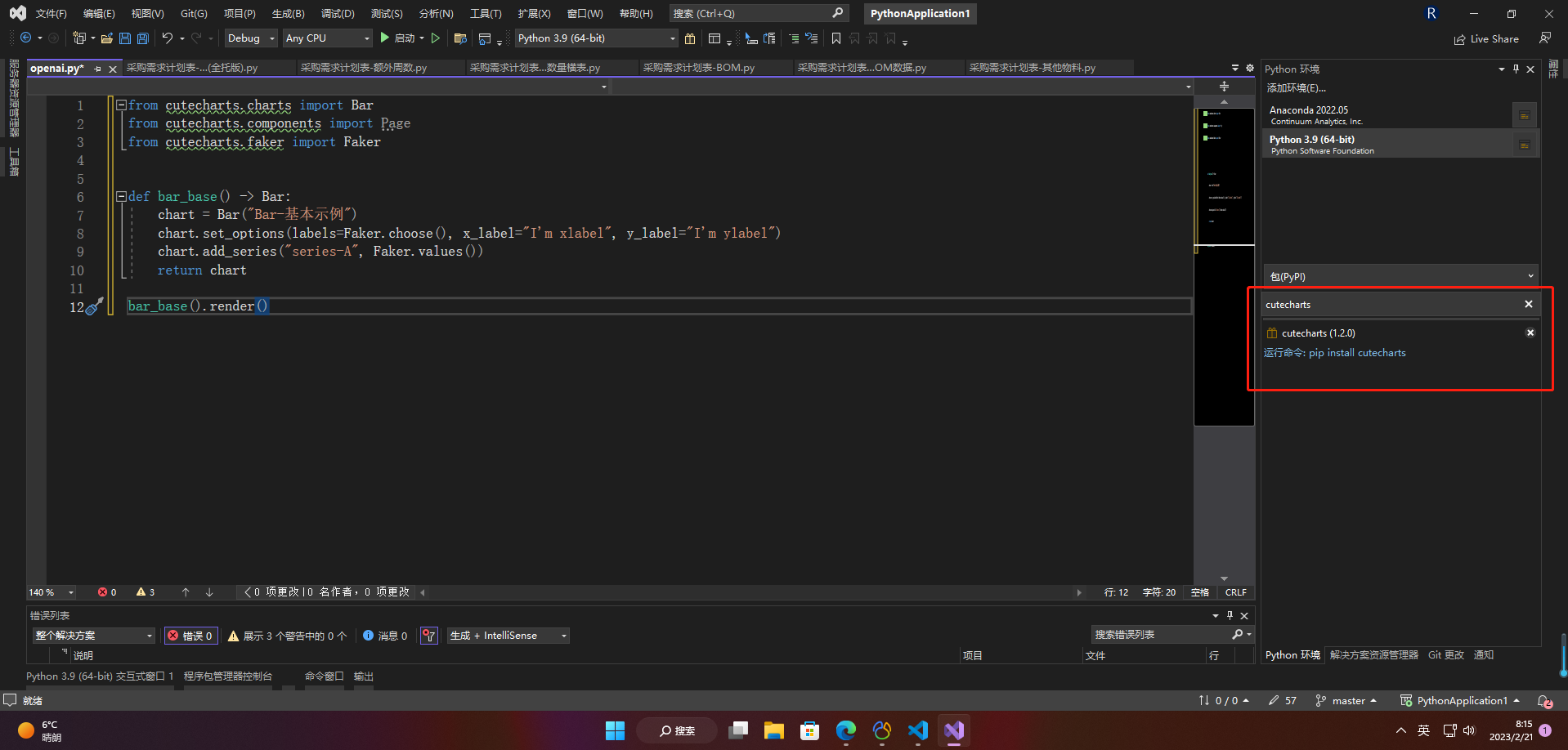
Task: Open the Python 3.9 (64-bit) environment dropdown in toolbar
Action: [x=597, y=38]
